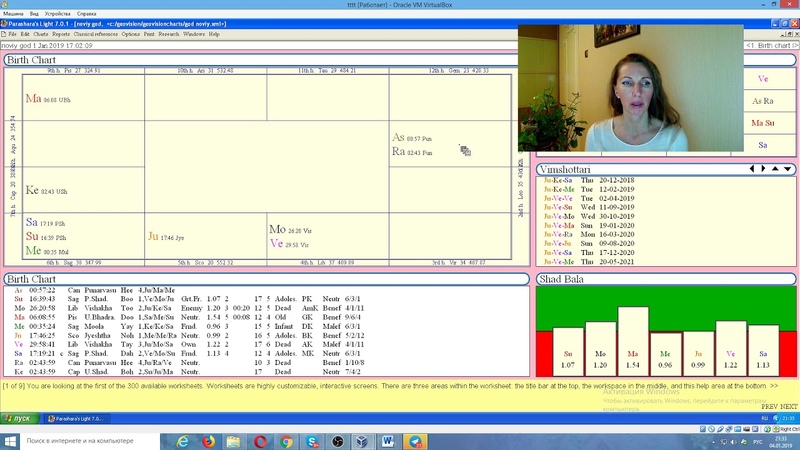Open the Print menu
The image size is (800, 450).
click(x=149, y=34)
